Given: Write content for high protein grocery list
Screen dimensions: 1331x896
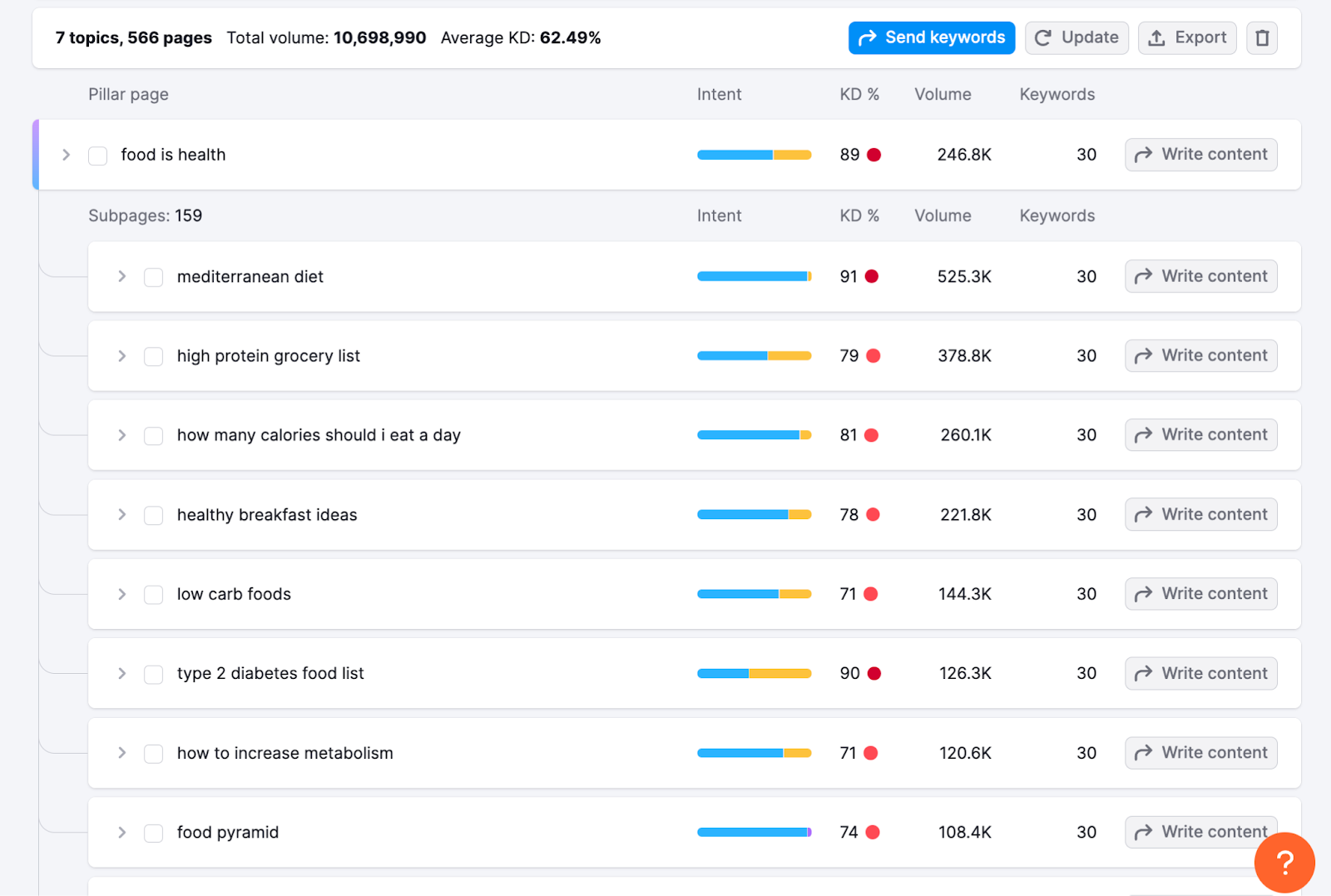Looking at the screenshot, I should coord(1201,356).
